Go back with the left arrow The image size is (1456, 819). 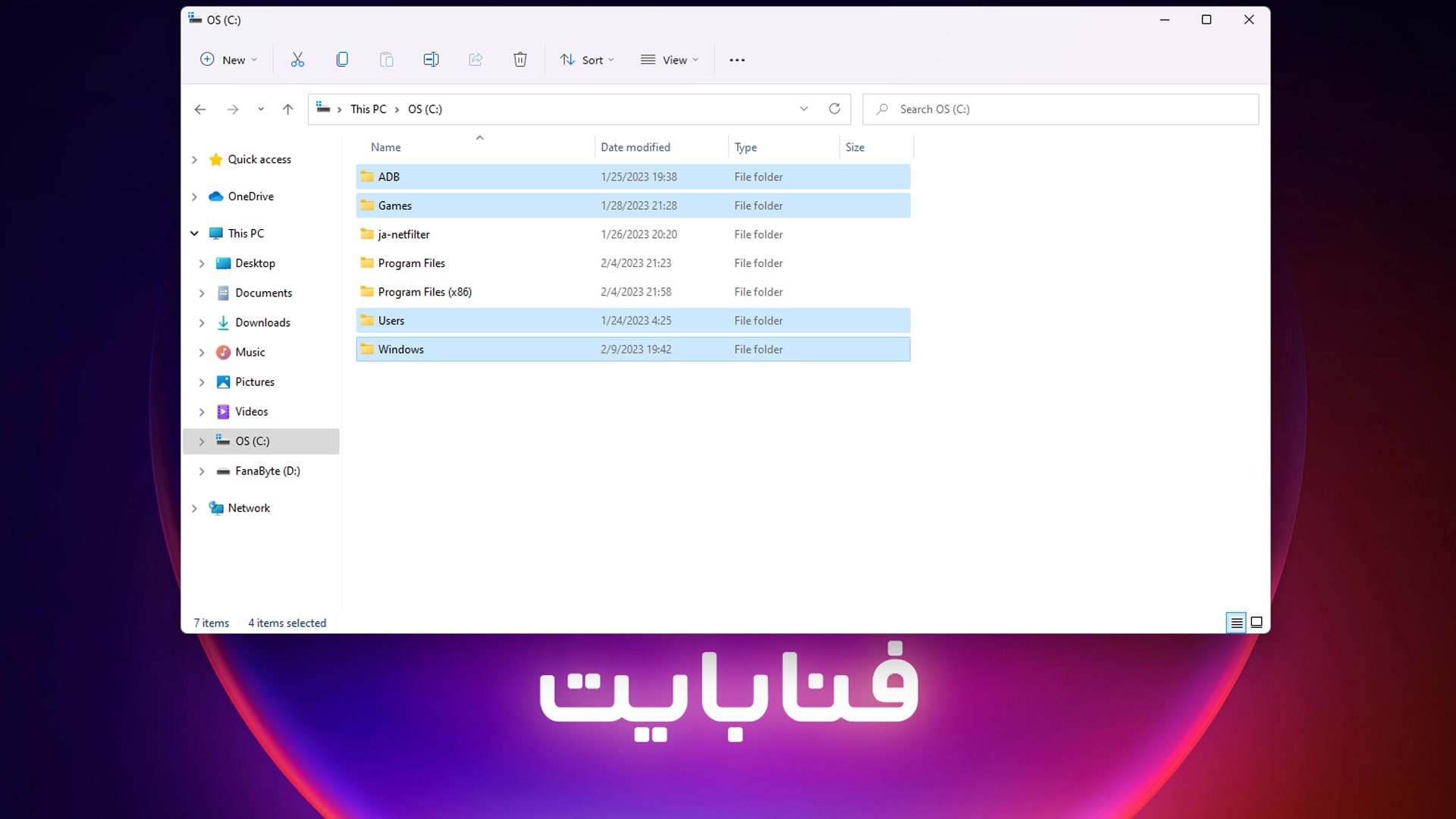tap(200, 109)
